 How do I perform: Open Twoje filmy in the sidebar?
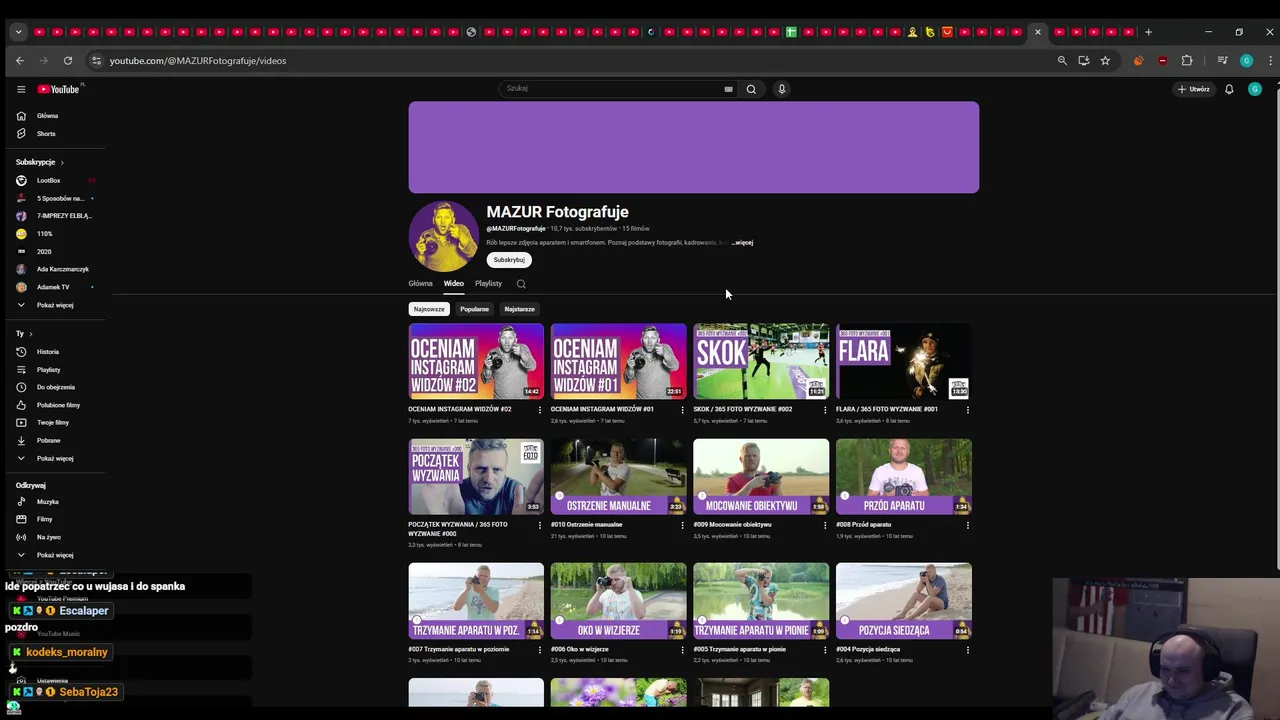pyautogui.click(x=52, y=423)
